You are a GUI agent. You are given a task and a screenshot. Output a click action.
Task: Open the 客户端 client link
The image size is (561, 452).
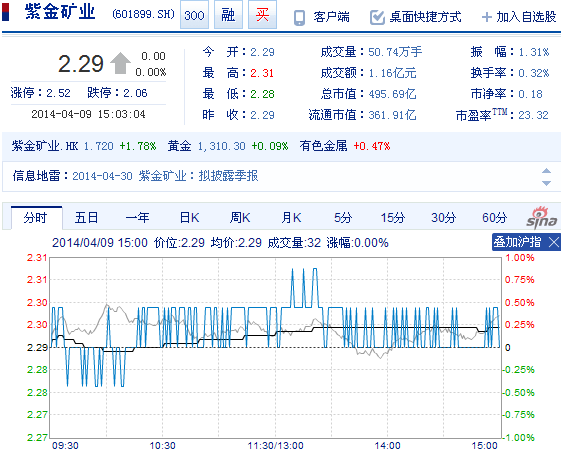point(331,17)
